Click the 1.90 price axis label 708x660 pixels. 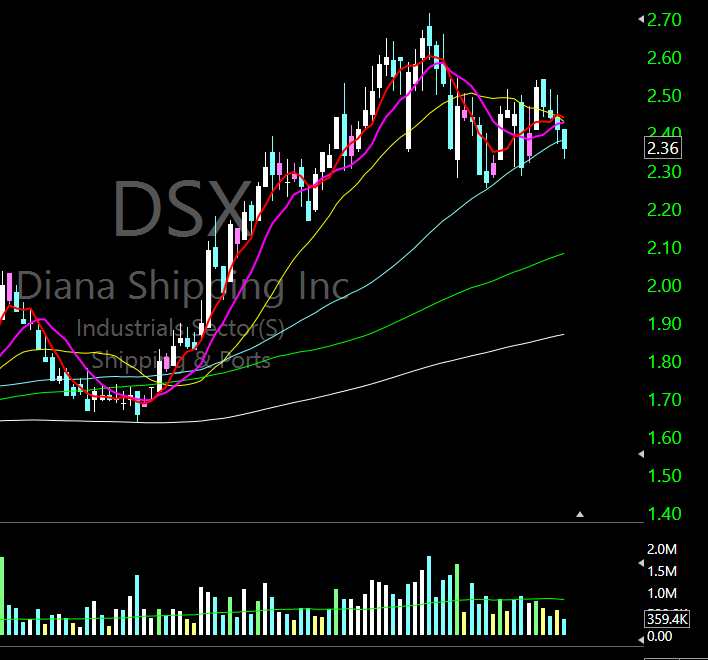point(664,324)
